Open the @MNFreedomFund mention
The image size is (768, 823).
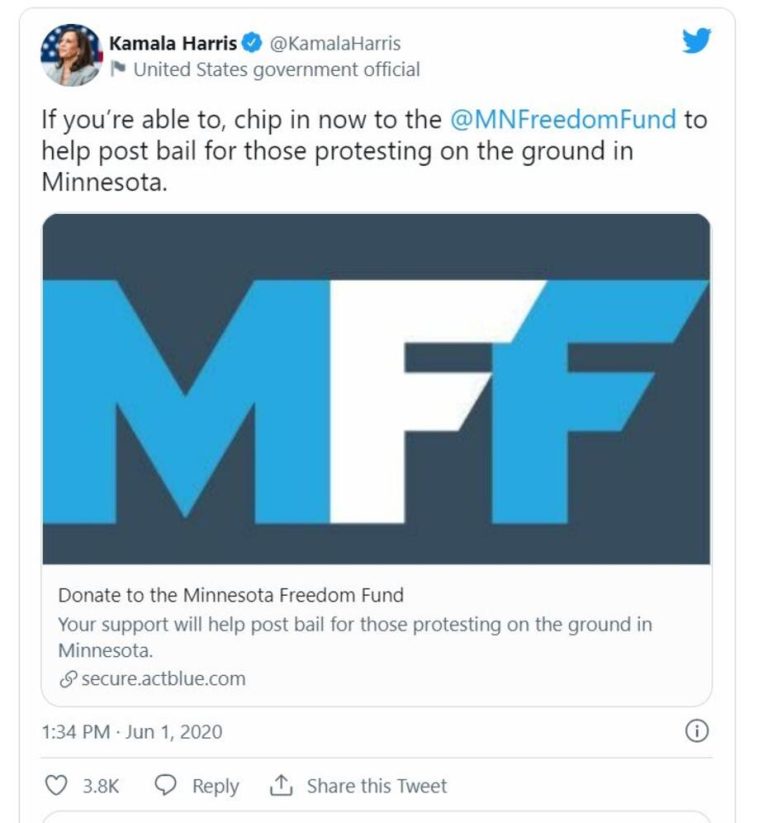pyautogui.click(x=563, y=120)
